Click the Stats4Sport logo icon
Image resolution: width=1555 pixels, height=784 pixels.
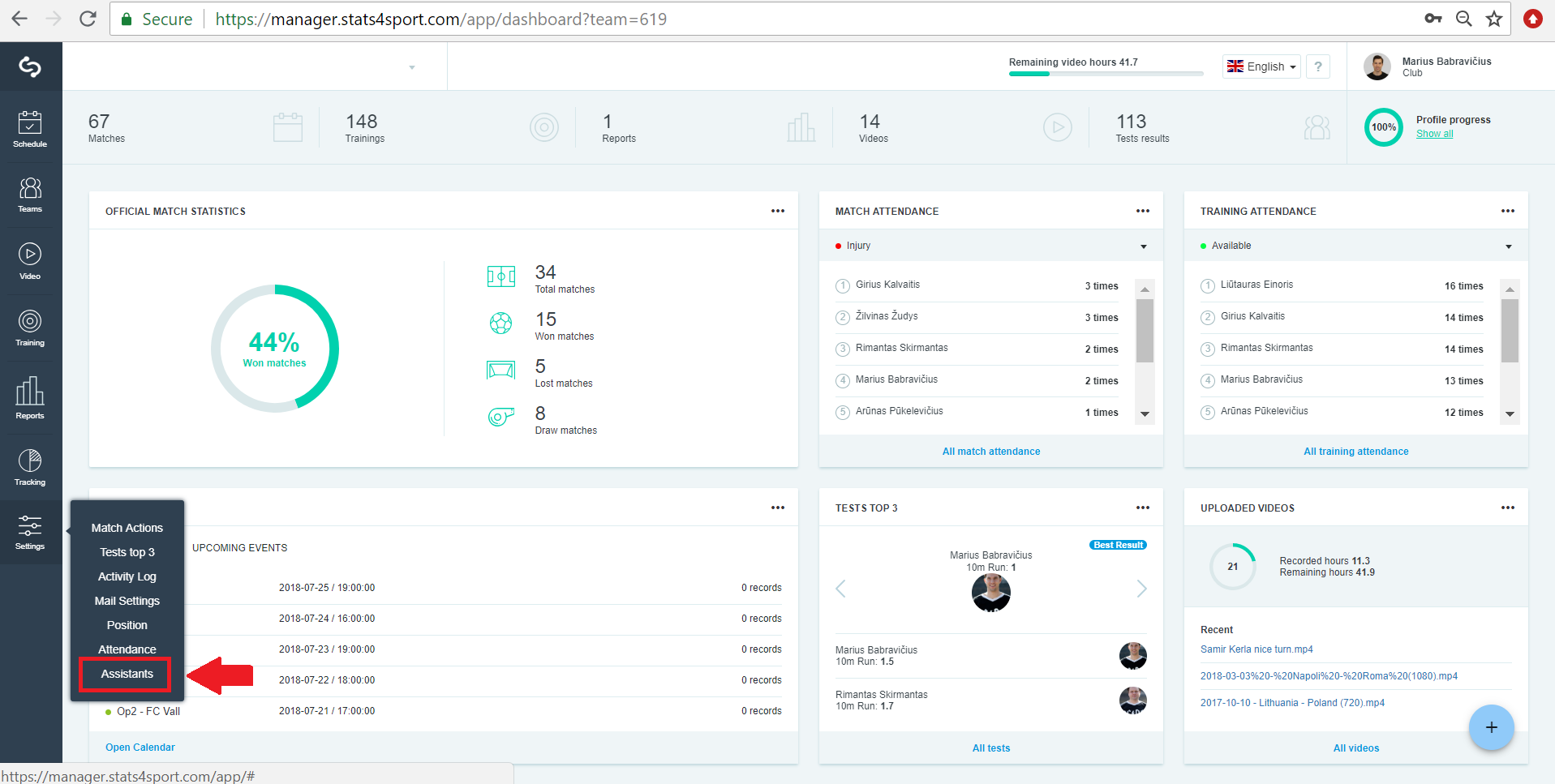[x=30, y=66]
